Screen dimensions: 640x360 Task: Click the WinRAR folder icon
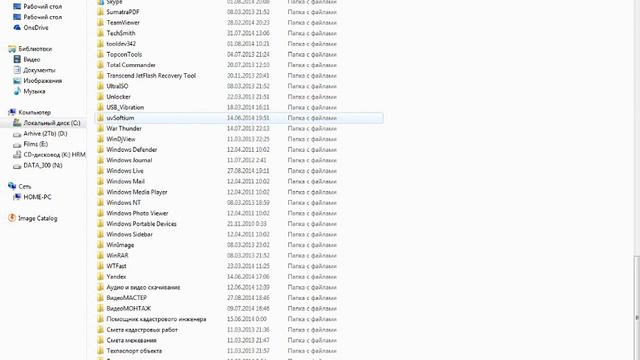[x=100, y=256]
